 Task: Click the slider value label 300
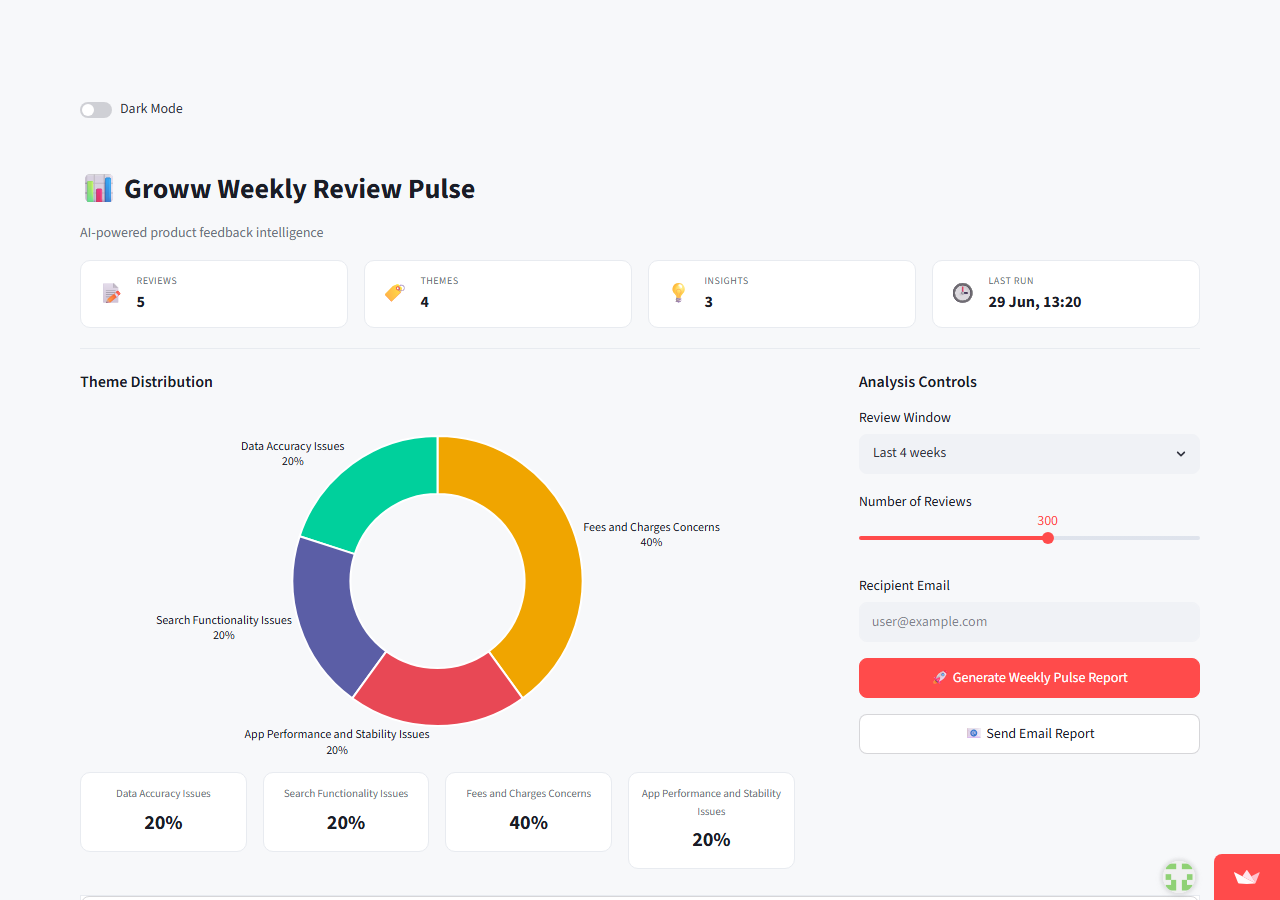[x=1047, y=521]
